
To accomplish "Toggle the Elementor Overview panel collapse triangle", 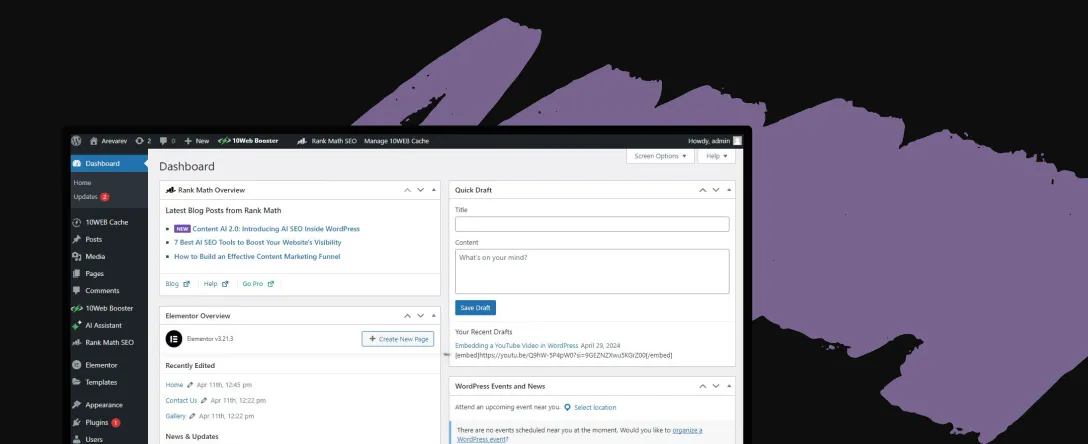I will (433, 316).
